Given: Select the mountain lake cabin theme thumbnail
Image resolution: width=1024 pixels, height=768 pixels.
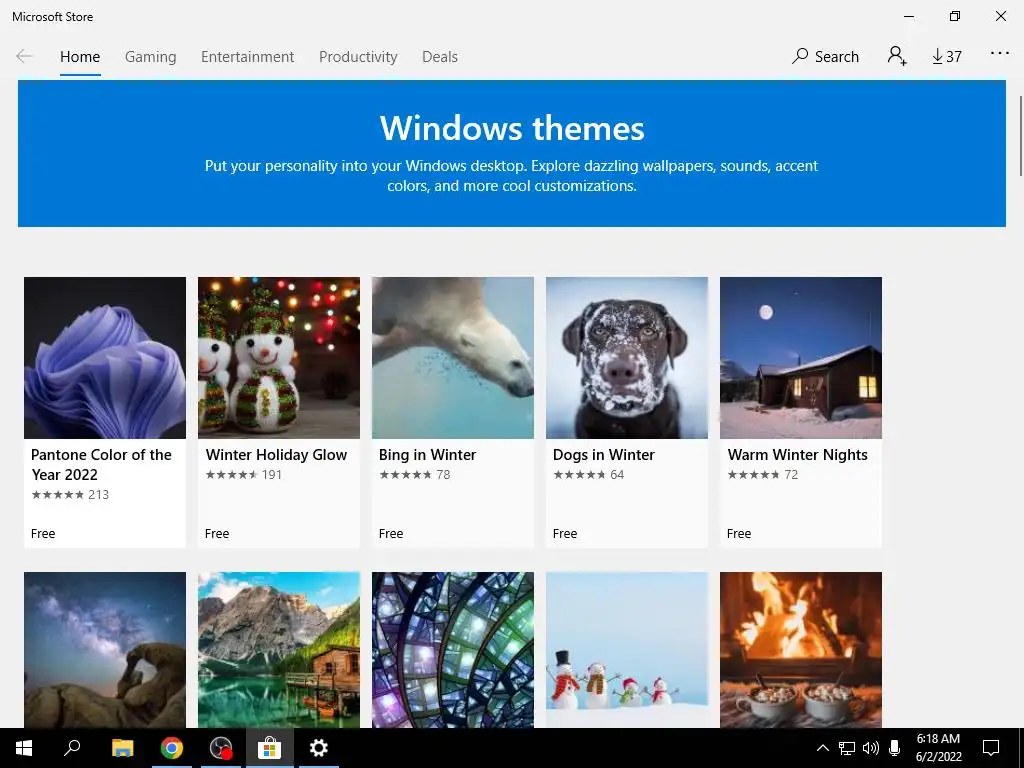Looking at the screenshot, I should coord(279,650).
